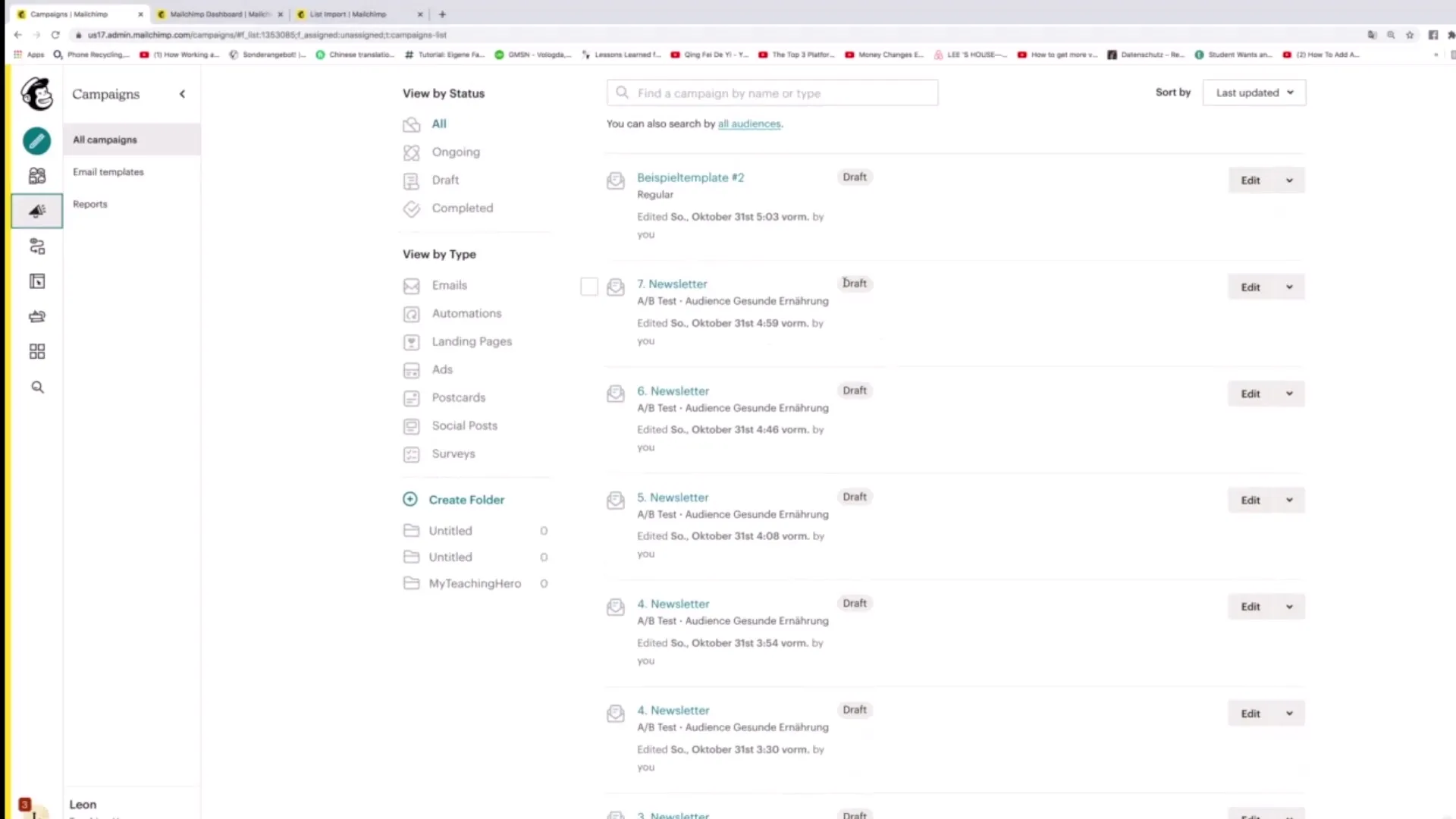Screen dimensions: 1456x819
Task: Click the Surveys type icon
Action: [x=411, y=454]
